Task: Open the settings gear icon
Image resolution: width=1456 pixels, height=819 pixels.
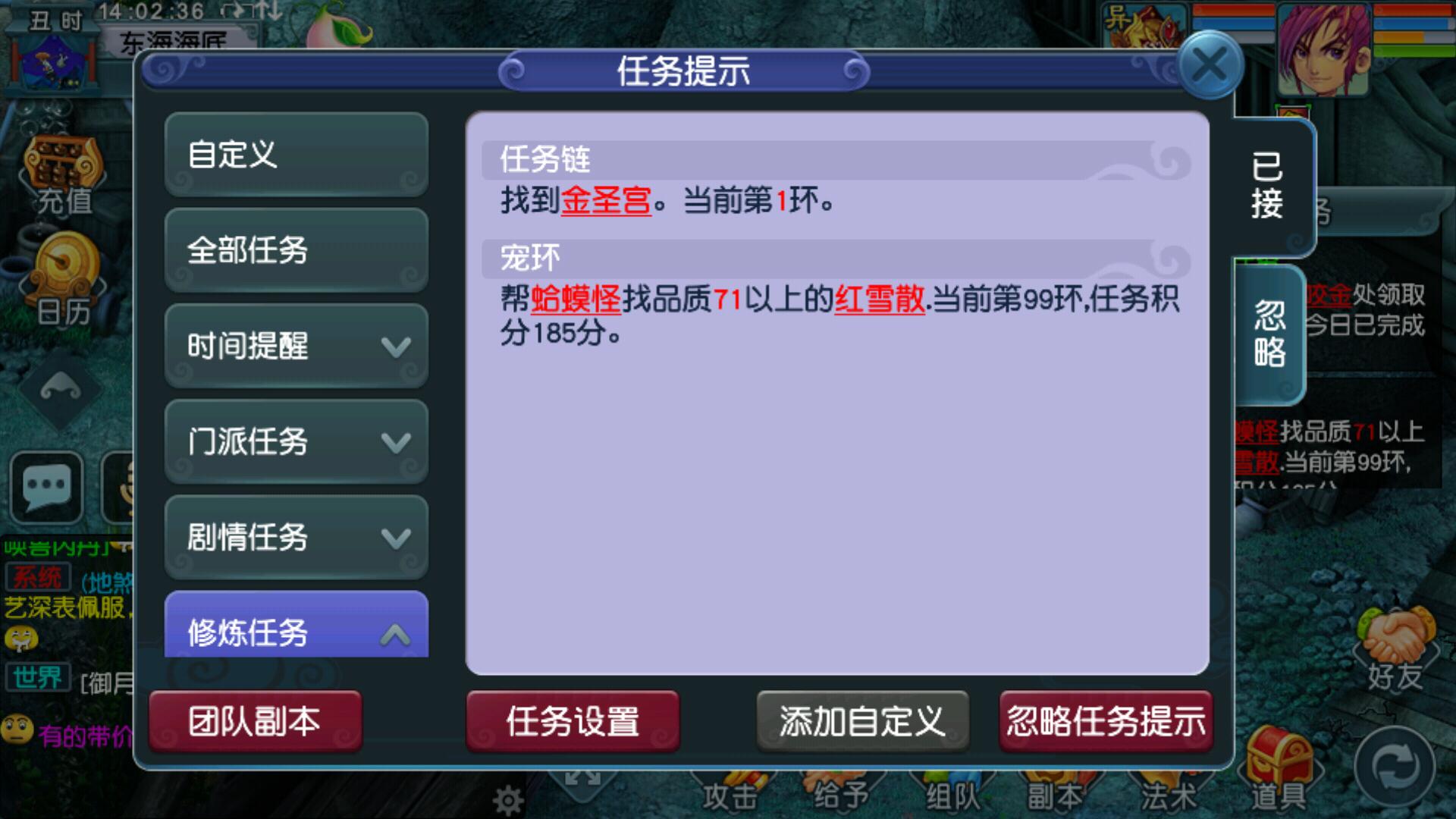Action: coord(508,800)
